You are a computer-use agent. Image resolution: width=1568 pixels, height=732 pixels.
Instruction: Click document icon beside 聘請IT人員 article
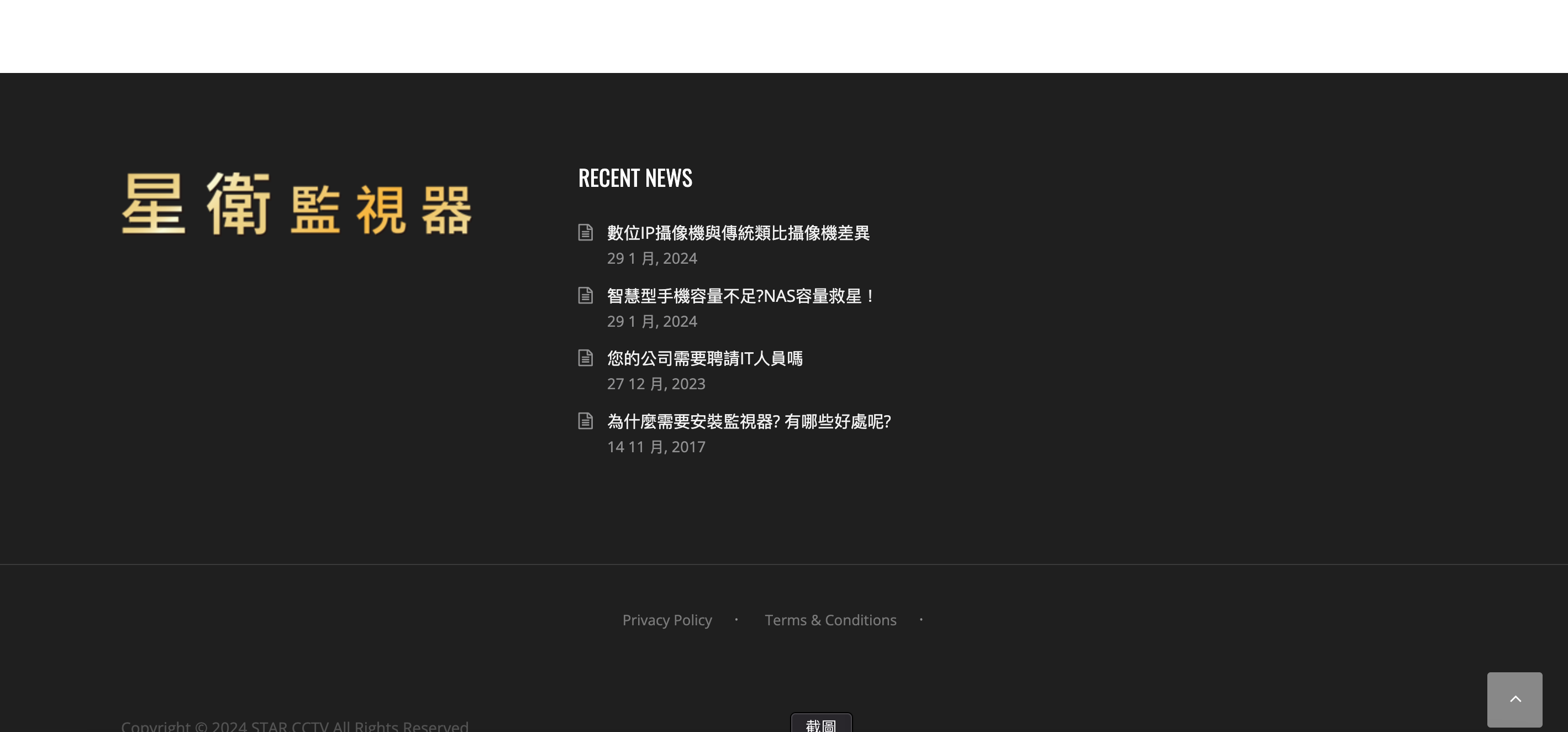[585, 358]
